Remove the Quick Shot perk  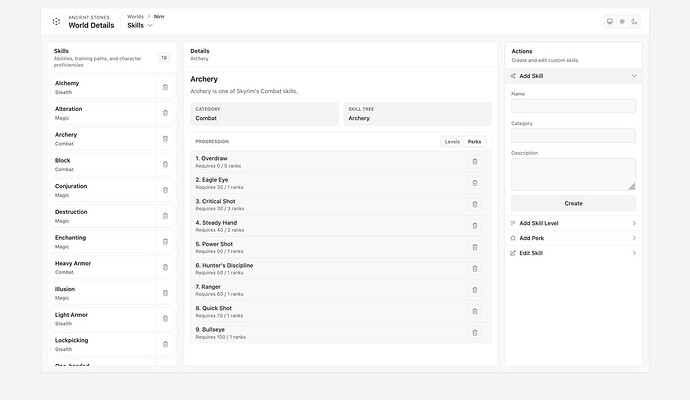(475, 312)
